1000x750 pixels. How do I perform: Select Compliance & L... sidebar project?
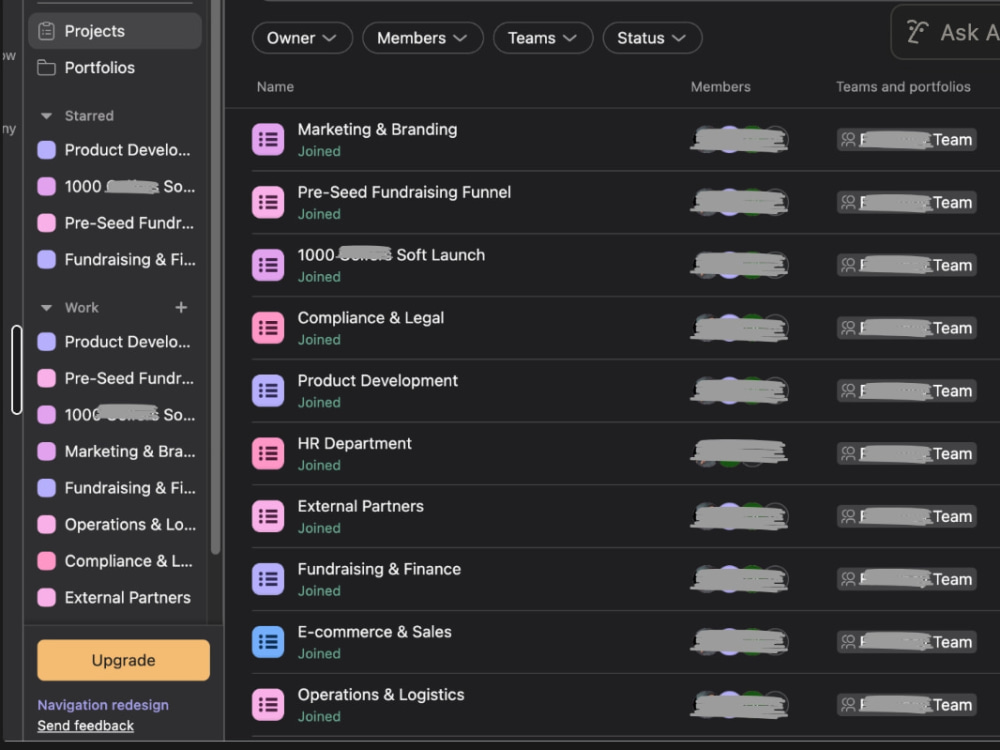click(115, 561)
